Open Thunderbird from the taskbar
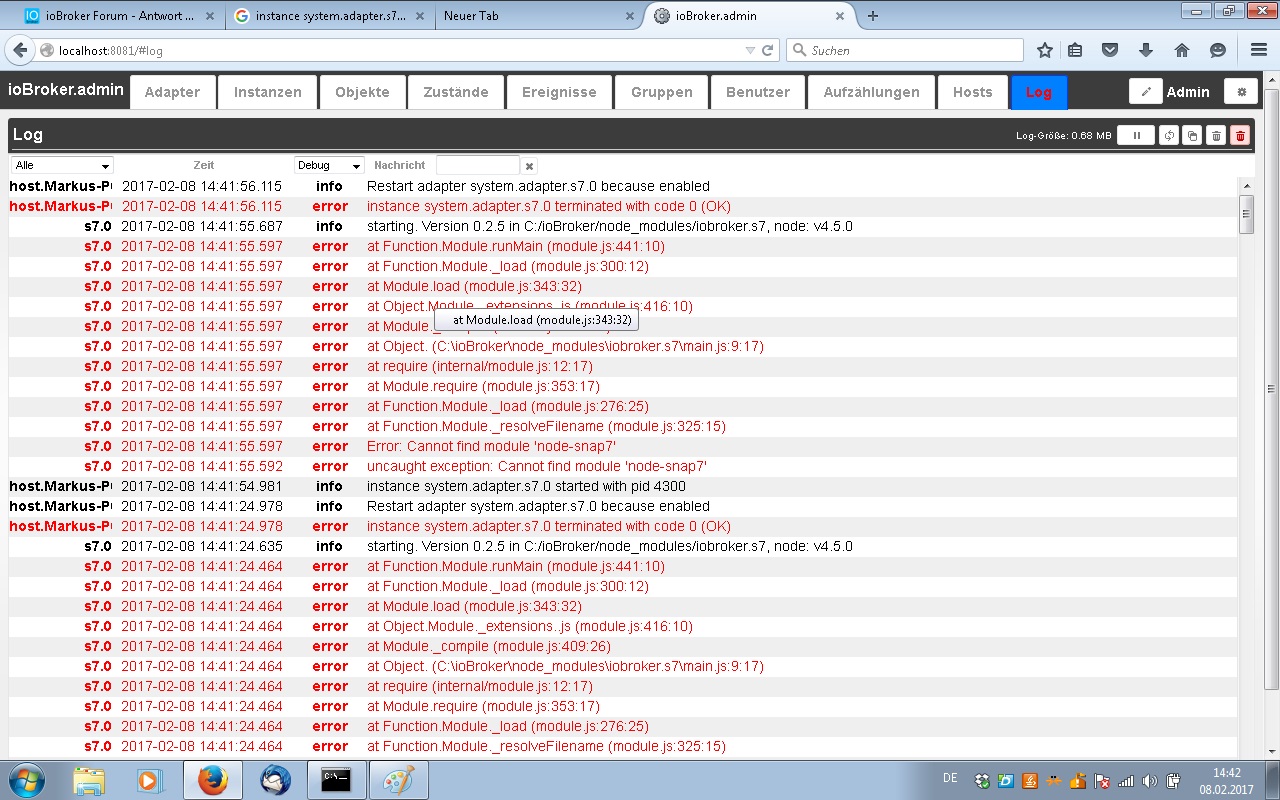 274,780
